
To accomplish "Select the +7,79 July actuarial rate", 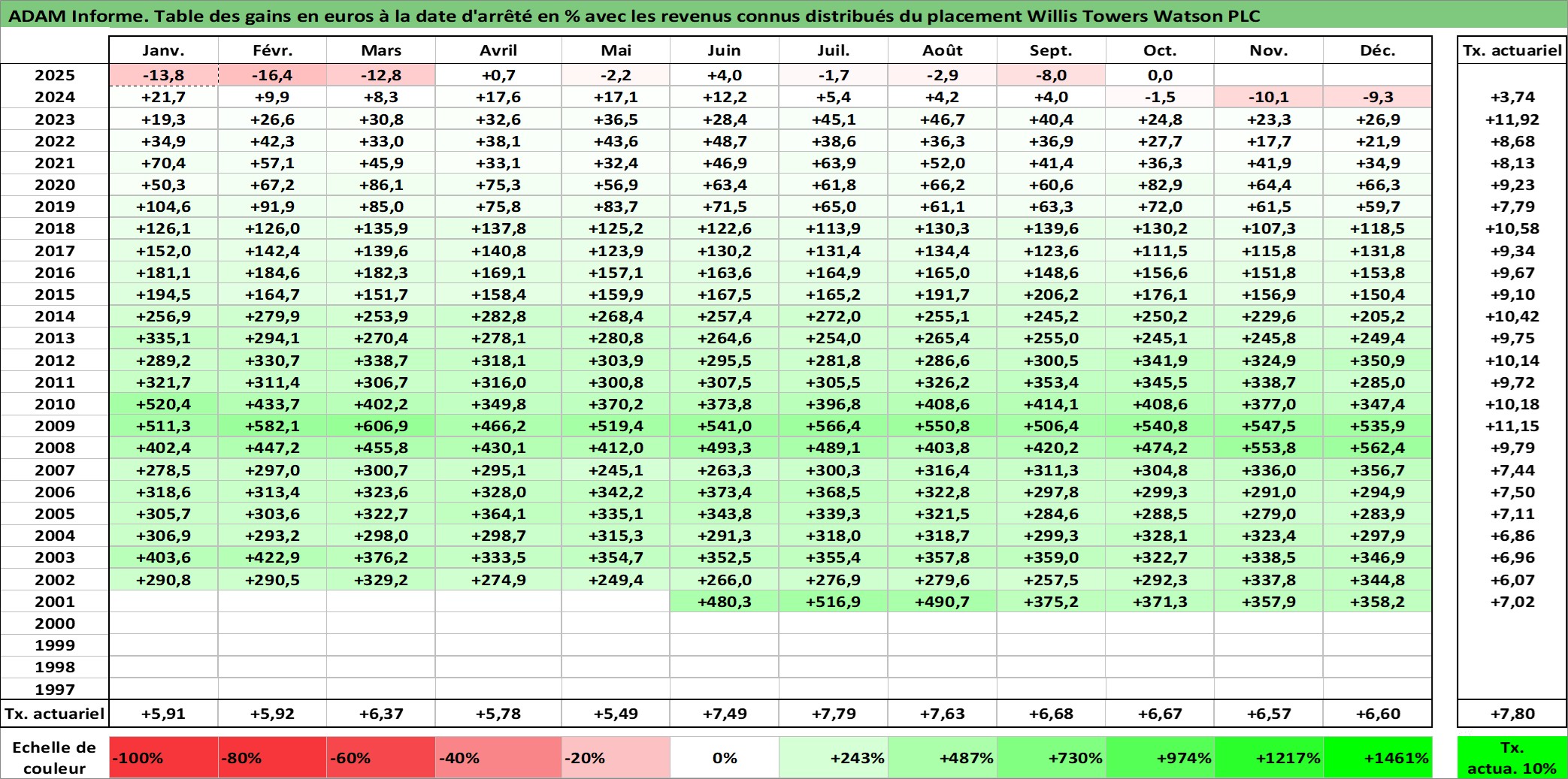I will [834, 714].
